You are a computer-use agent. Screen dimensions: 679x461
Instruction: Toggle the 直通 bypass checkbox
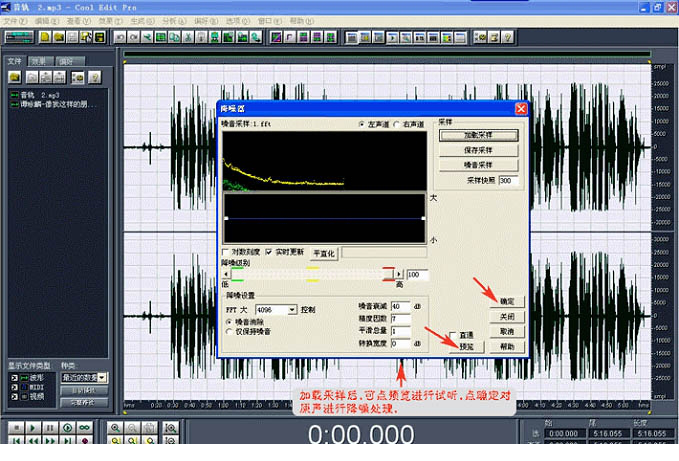click(453, 335)
